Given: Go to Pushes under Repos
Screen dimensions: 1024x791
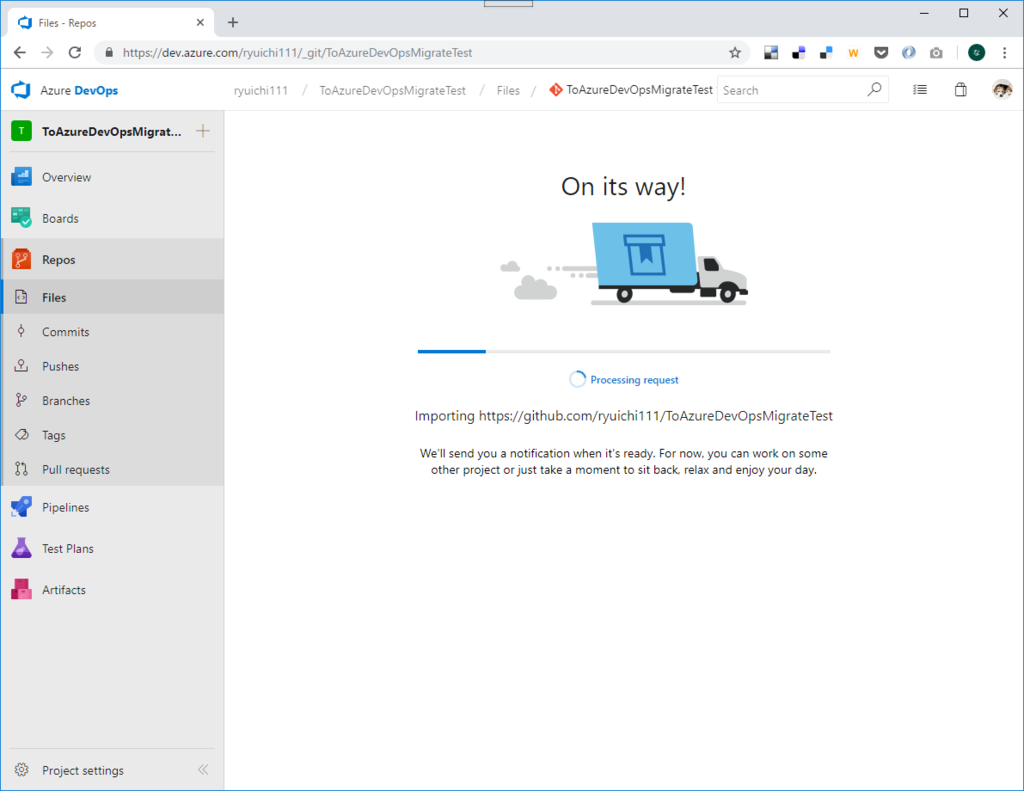Looking at the screenshot, I should click(112, 366).
